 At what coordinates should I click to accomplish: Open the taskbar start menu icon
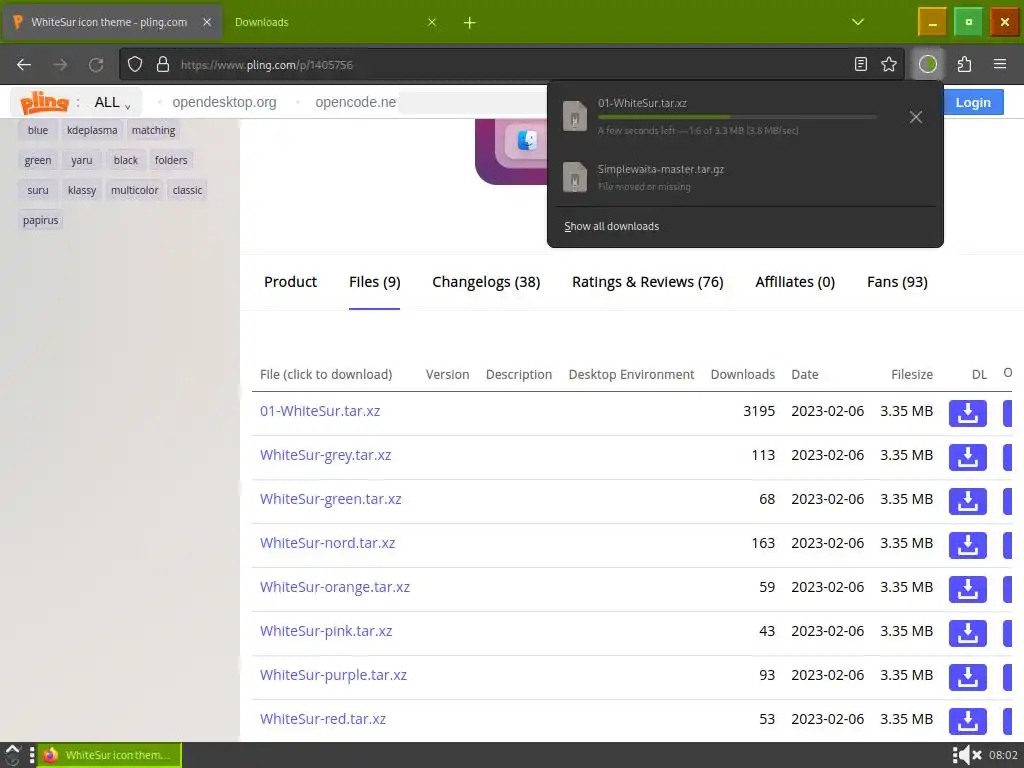(12, 755)
